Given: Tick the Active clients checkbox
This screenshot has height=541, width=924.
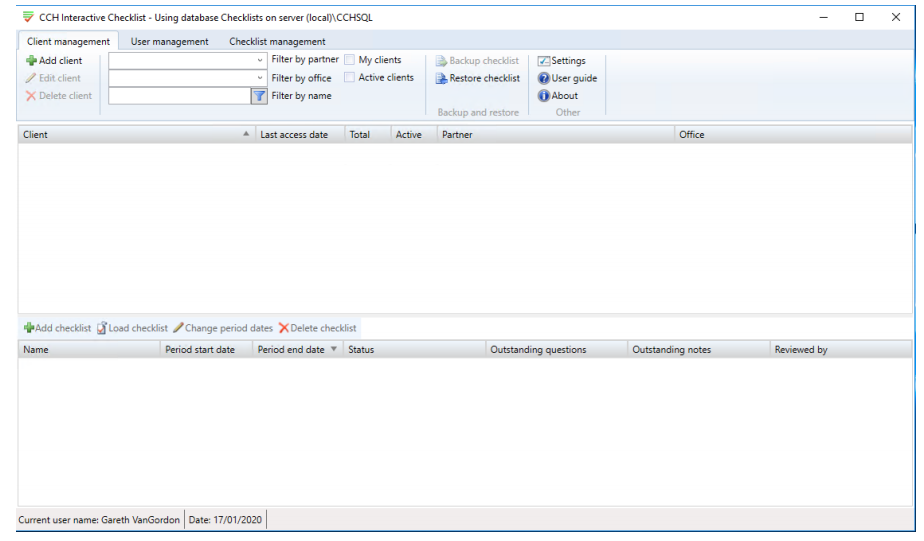Looking at the screenshot, I should (349, 77).
